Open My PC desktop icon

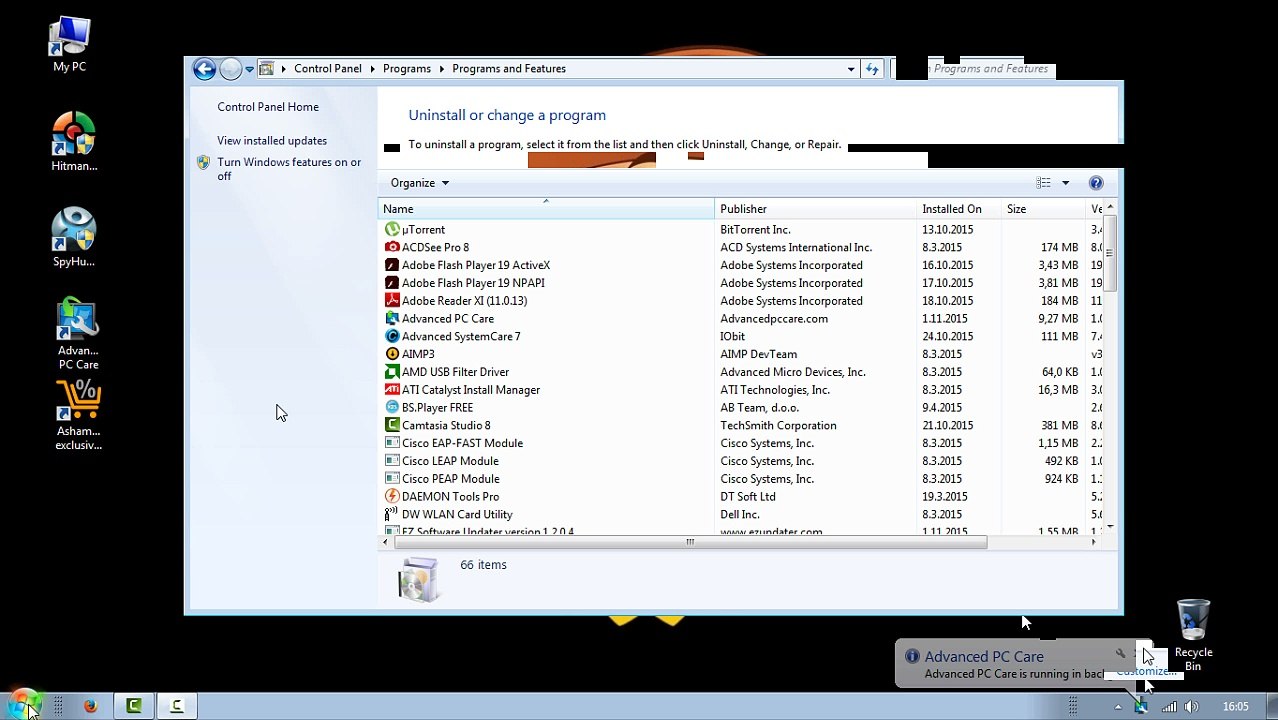tap(70, 45)
